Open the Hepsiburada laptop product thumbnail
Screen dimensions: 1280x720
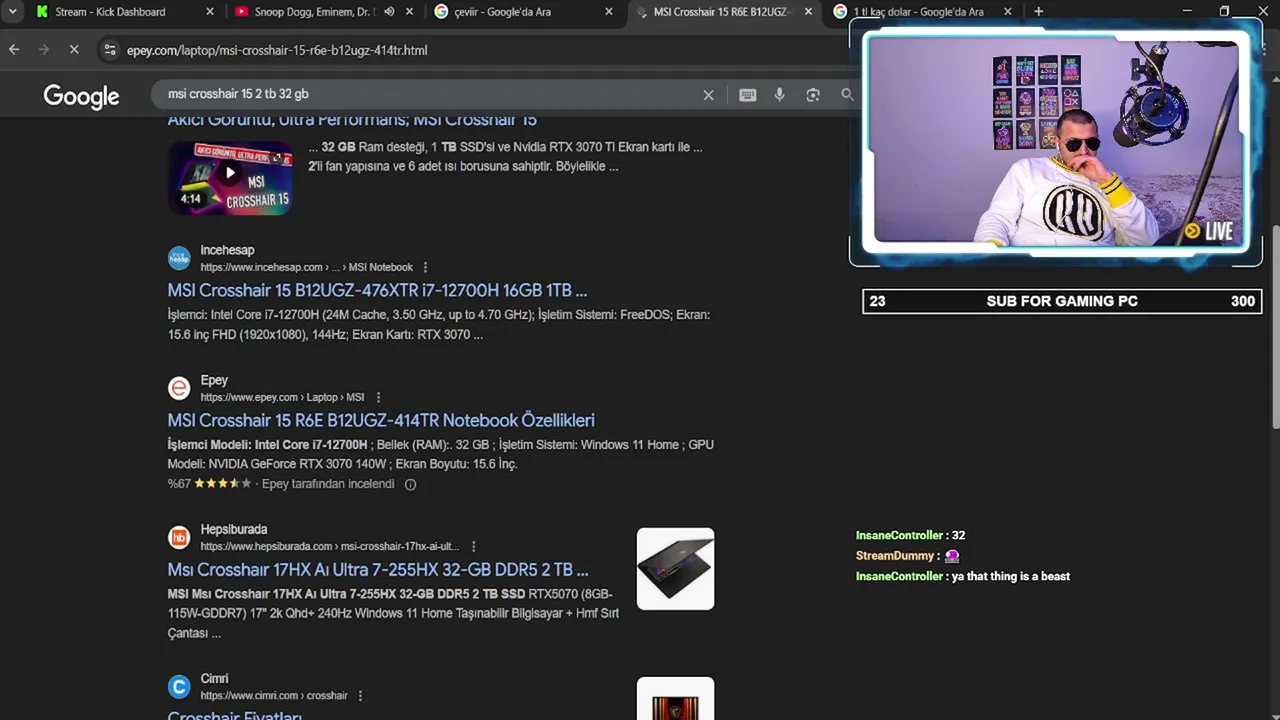[675, 569]
